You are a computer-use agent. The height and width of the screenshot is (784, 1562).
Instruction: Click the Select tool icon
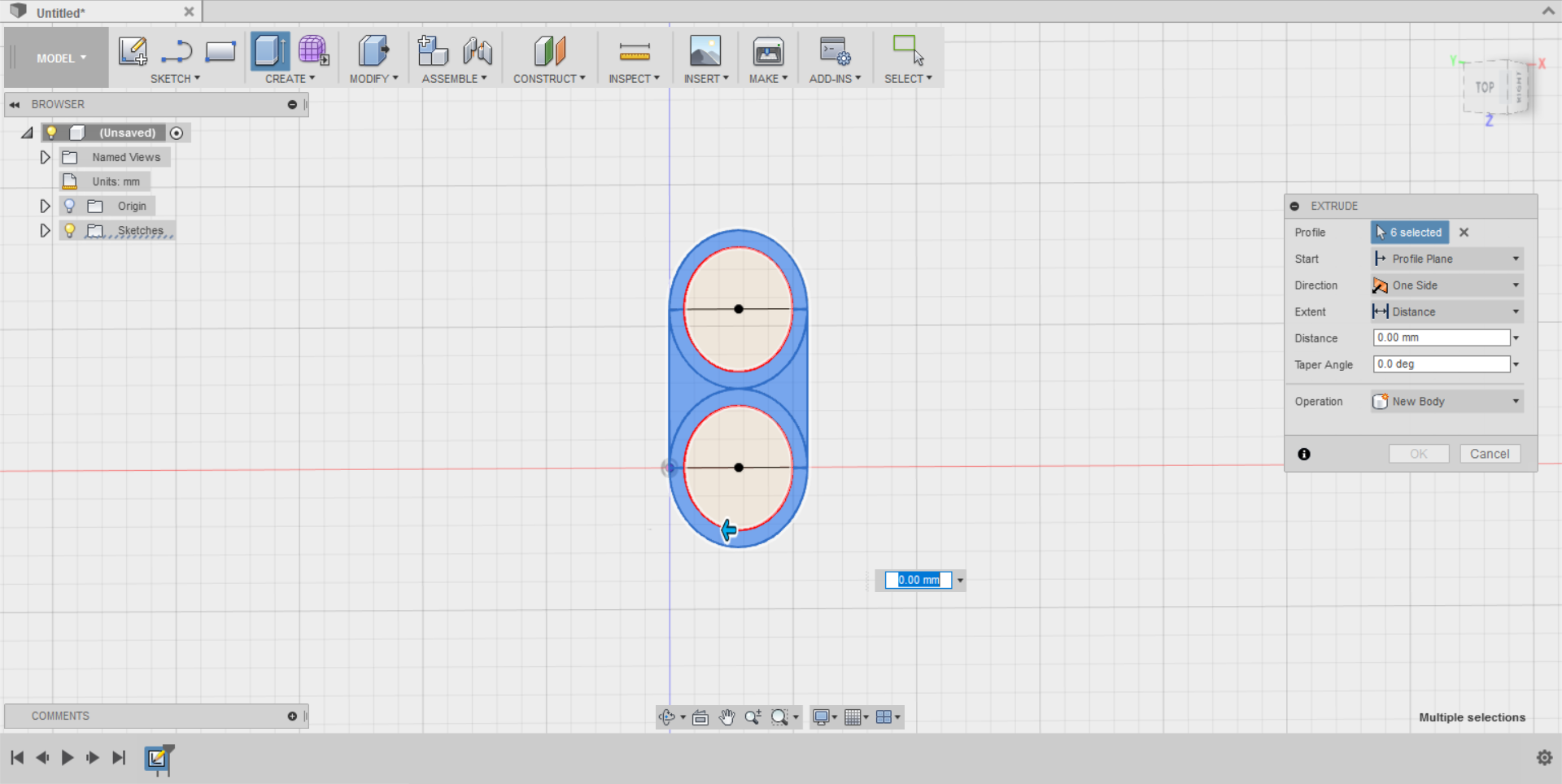coord(908,50)
